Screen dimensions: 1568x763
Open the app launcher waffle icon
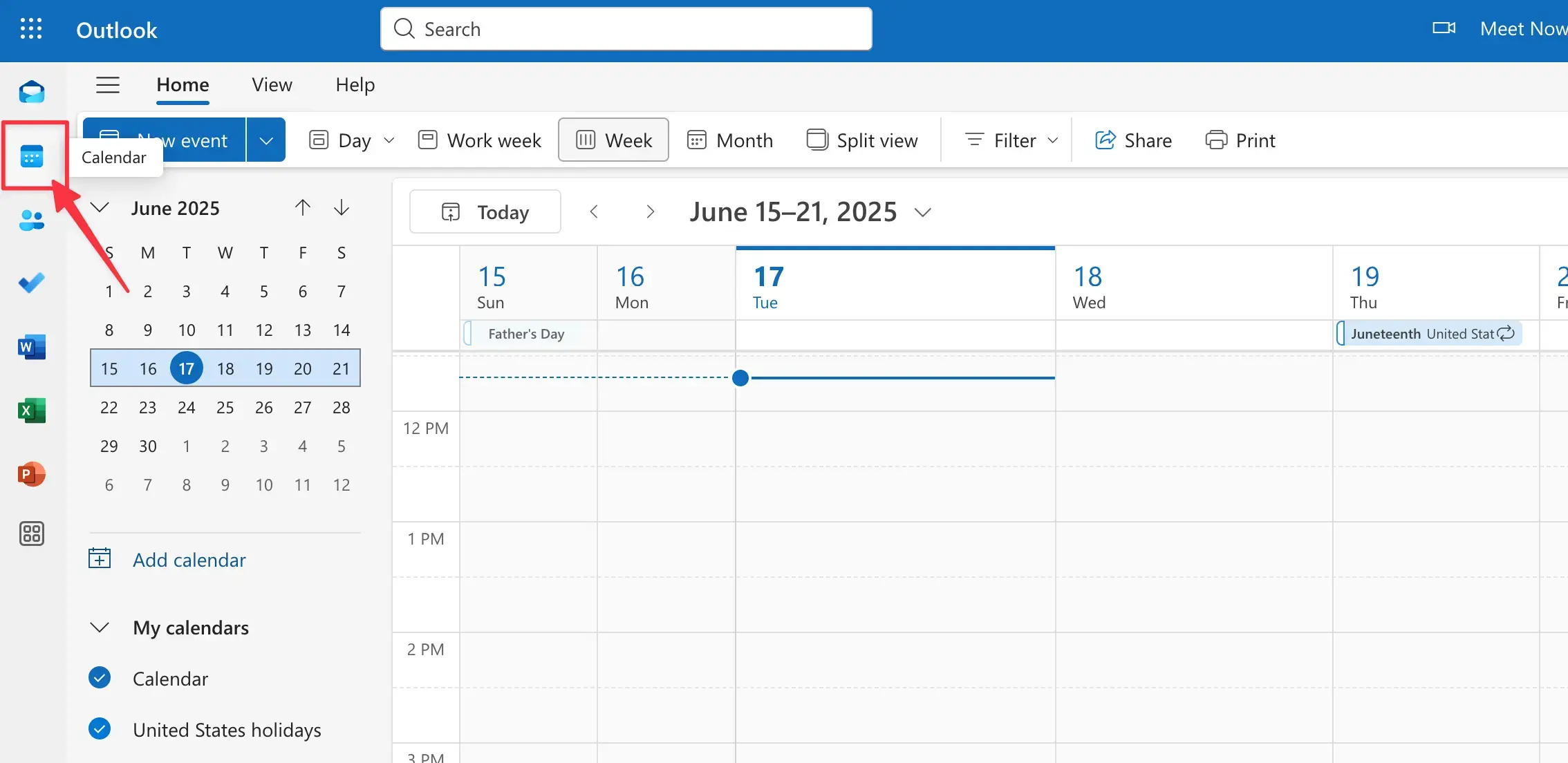pos(31,29)
